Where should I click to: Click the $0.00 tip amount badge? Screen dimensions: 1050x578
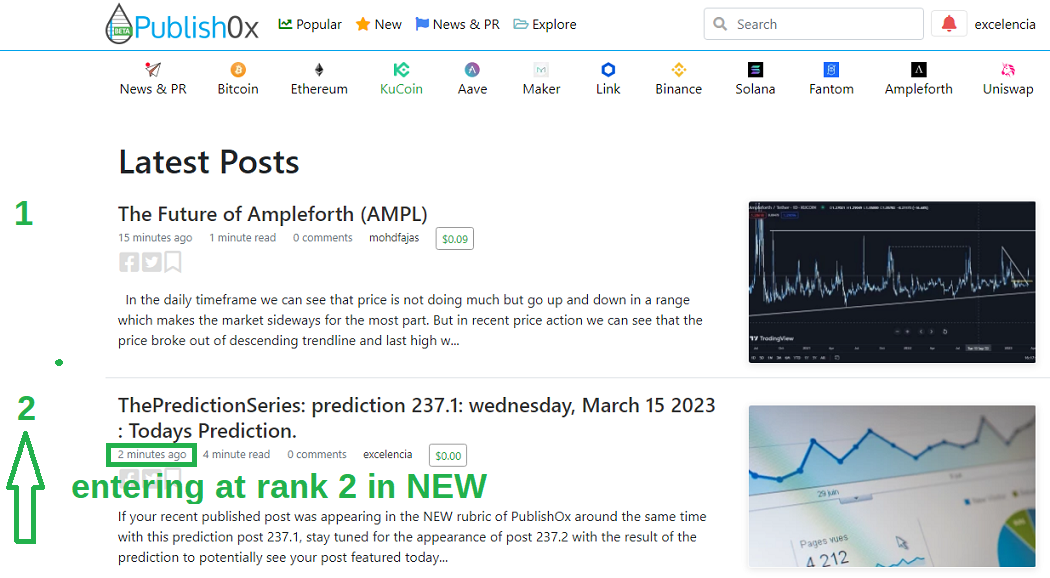[x=448, y=455]
